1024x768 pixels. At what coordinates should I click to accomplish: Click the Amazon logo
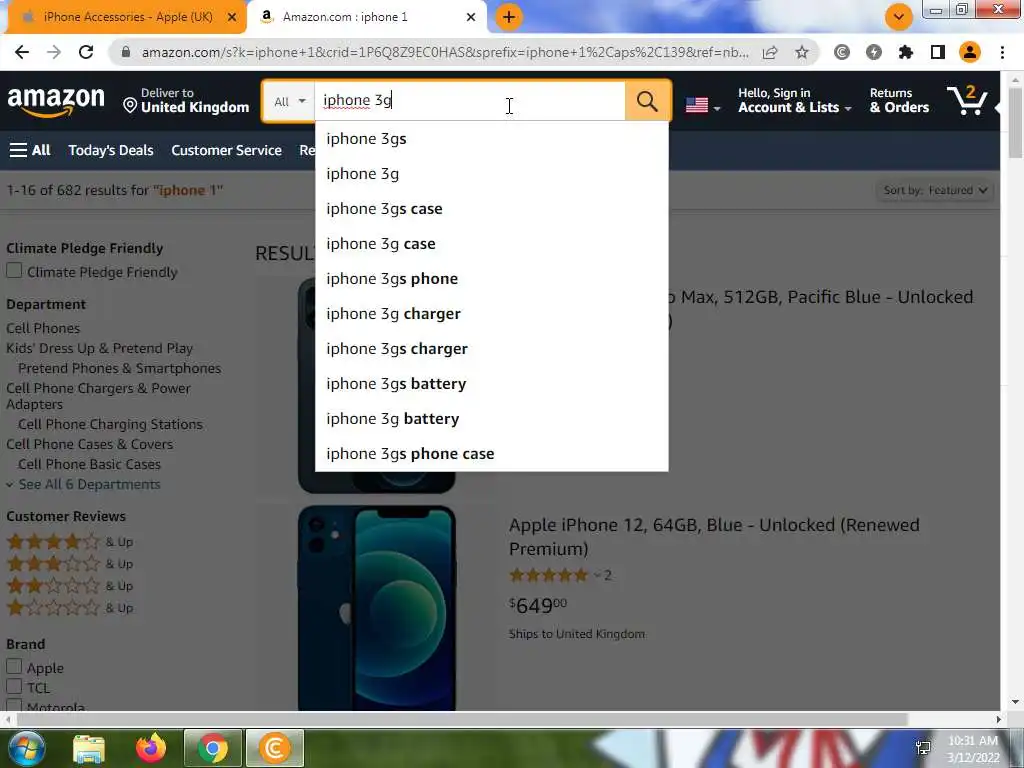point(56,102)
